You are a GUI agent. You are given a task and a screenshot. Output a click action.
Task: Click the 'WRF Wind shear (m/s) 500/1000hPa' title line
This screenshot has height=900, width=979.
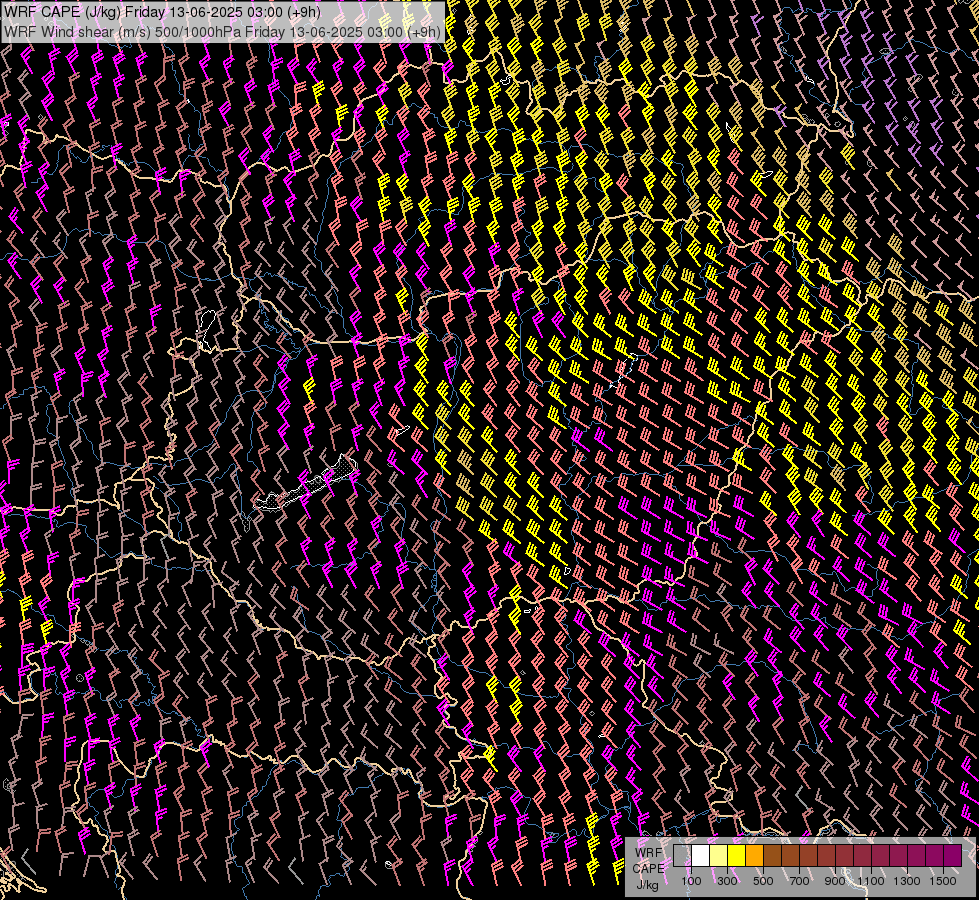pos(222,31)
